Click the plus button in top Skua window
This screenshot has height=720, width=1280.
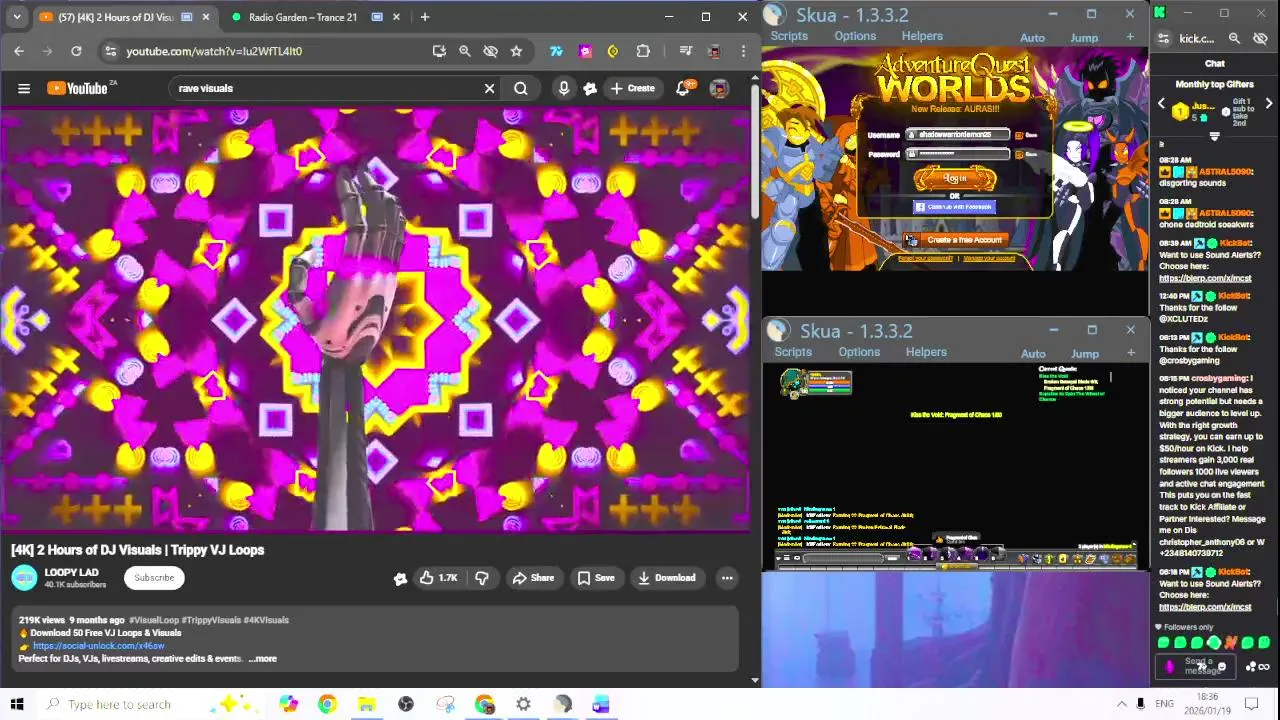coord(1130,37)
